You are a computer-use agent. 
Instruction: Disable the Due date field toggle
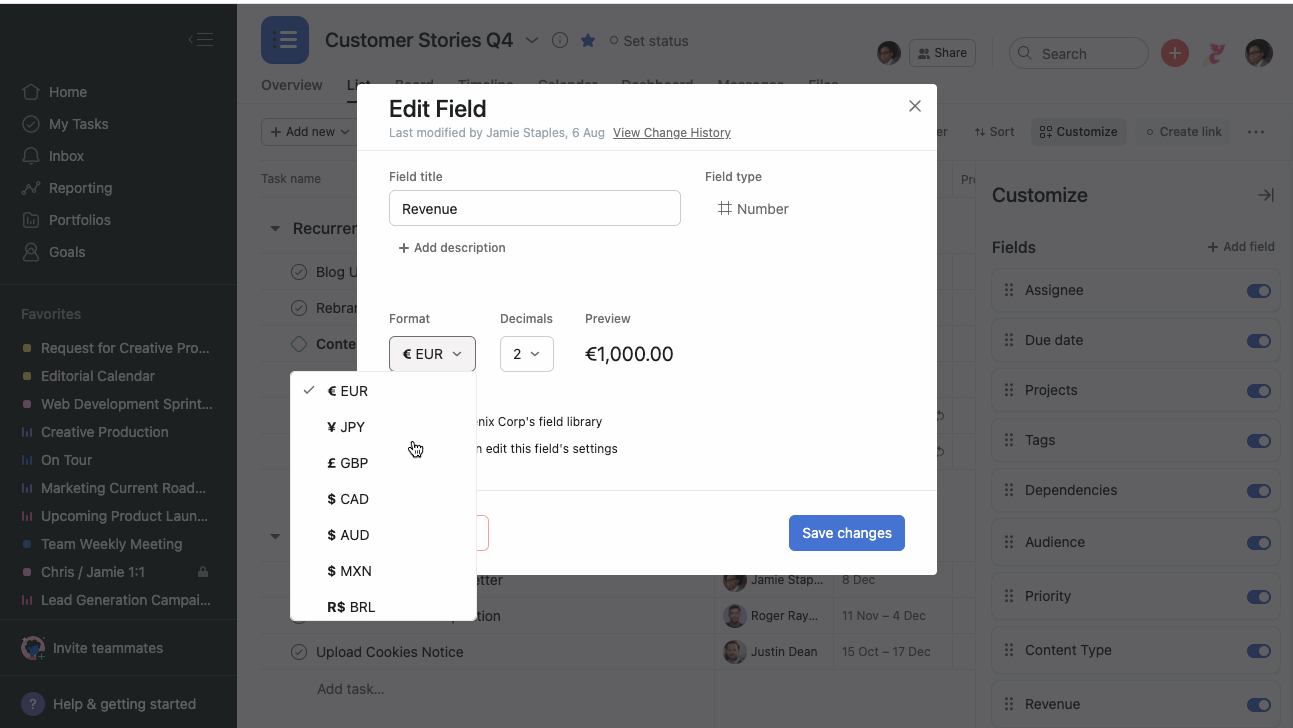tap(1258, 341)
